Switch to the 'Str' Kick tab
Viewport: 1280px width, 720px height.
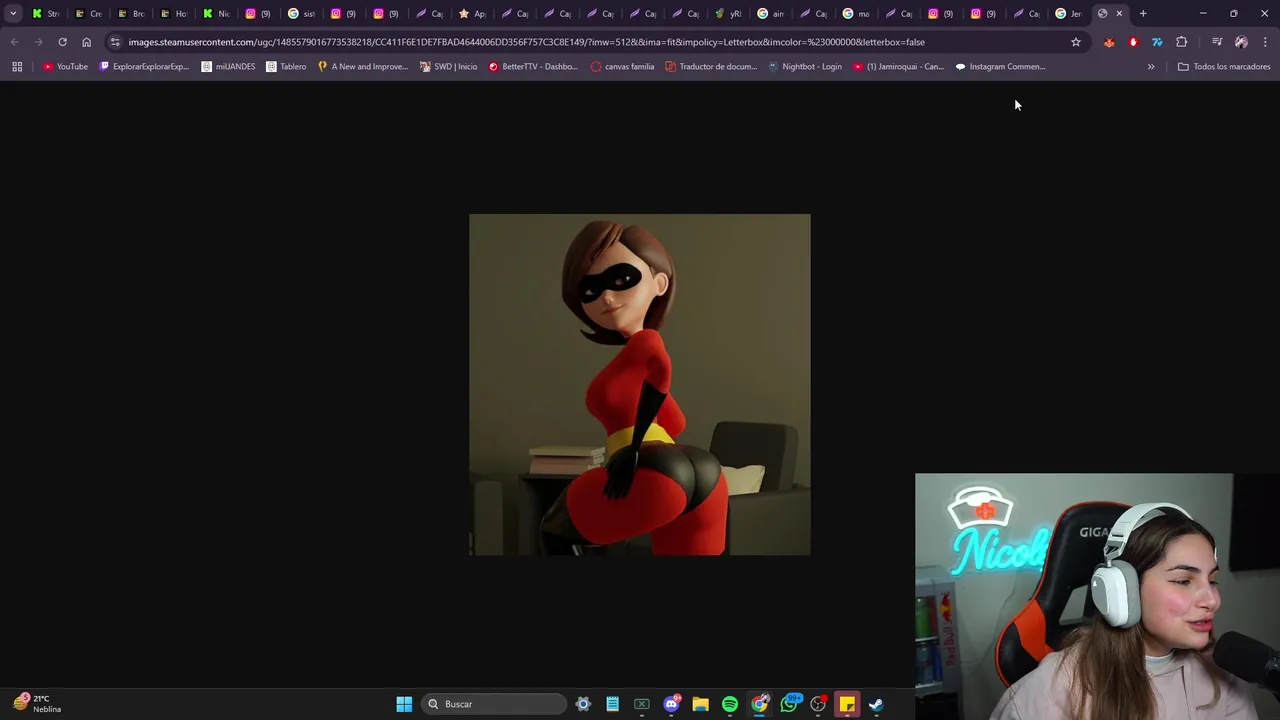pos(46,13)
